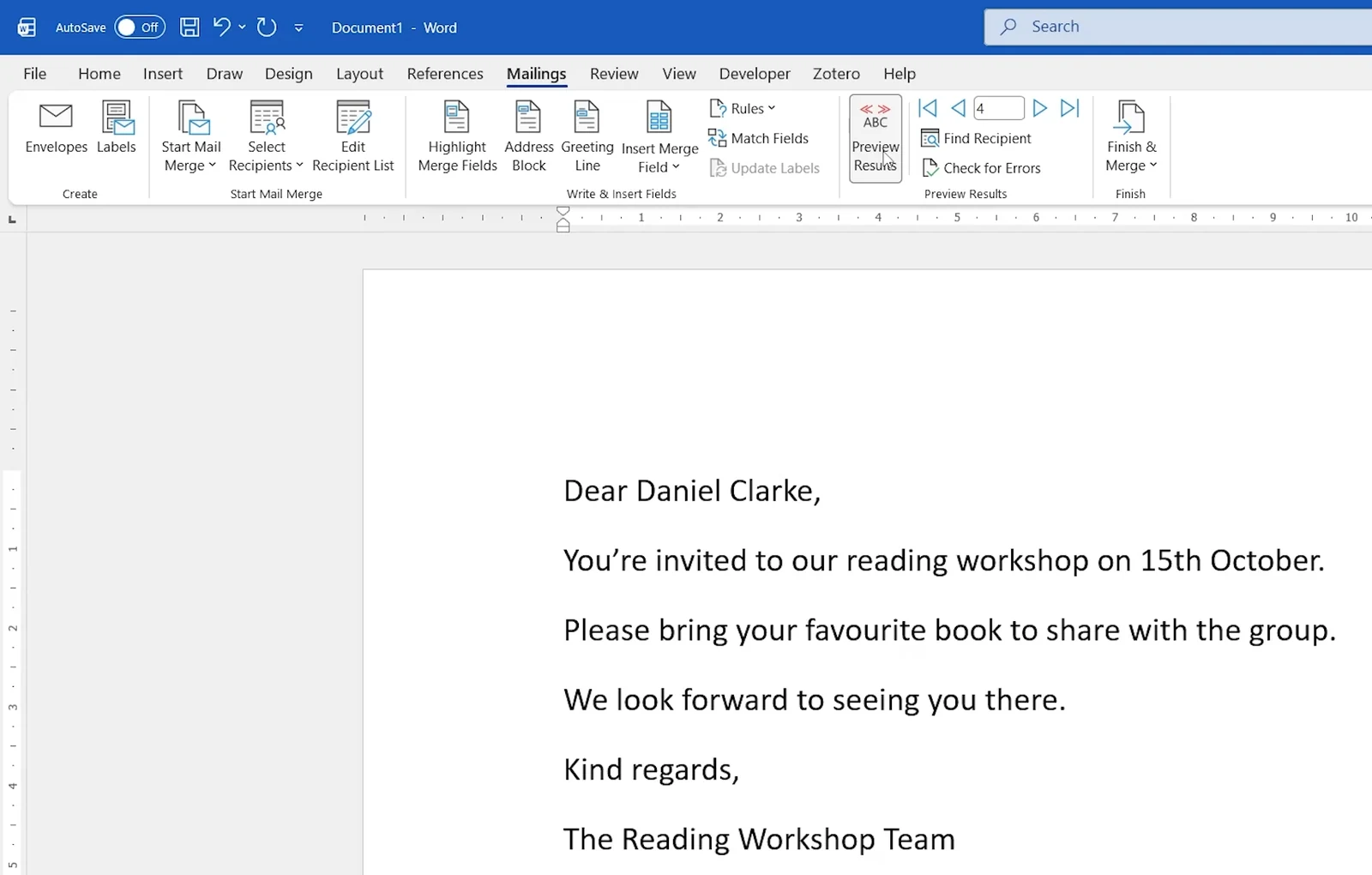Click Match Fields
This screenshot has width=1372, height=875.
[759, 138]
